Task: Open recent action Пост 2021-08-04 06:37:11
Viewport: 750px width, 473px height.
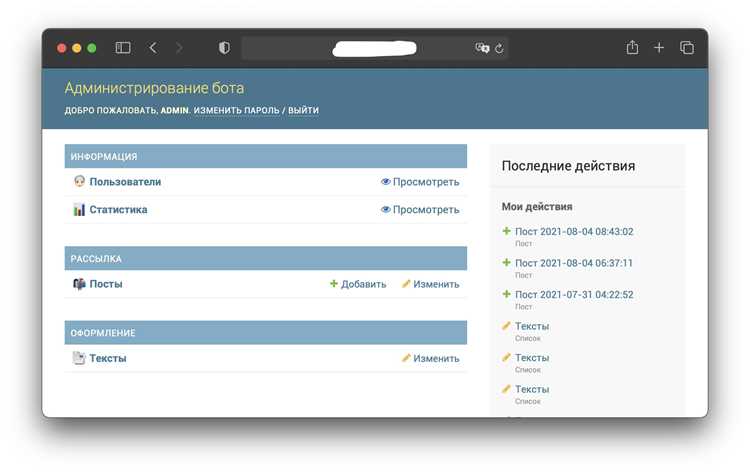Action: tap(574, 263)
